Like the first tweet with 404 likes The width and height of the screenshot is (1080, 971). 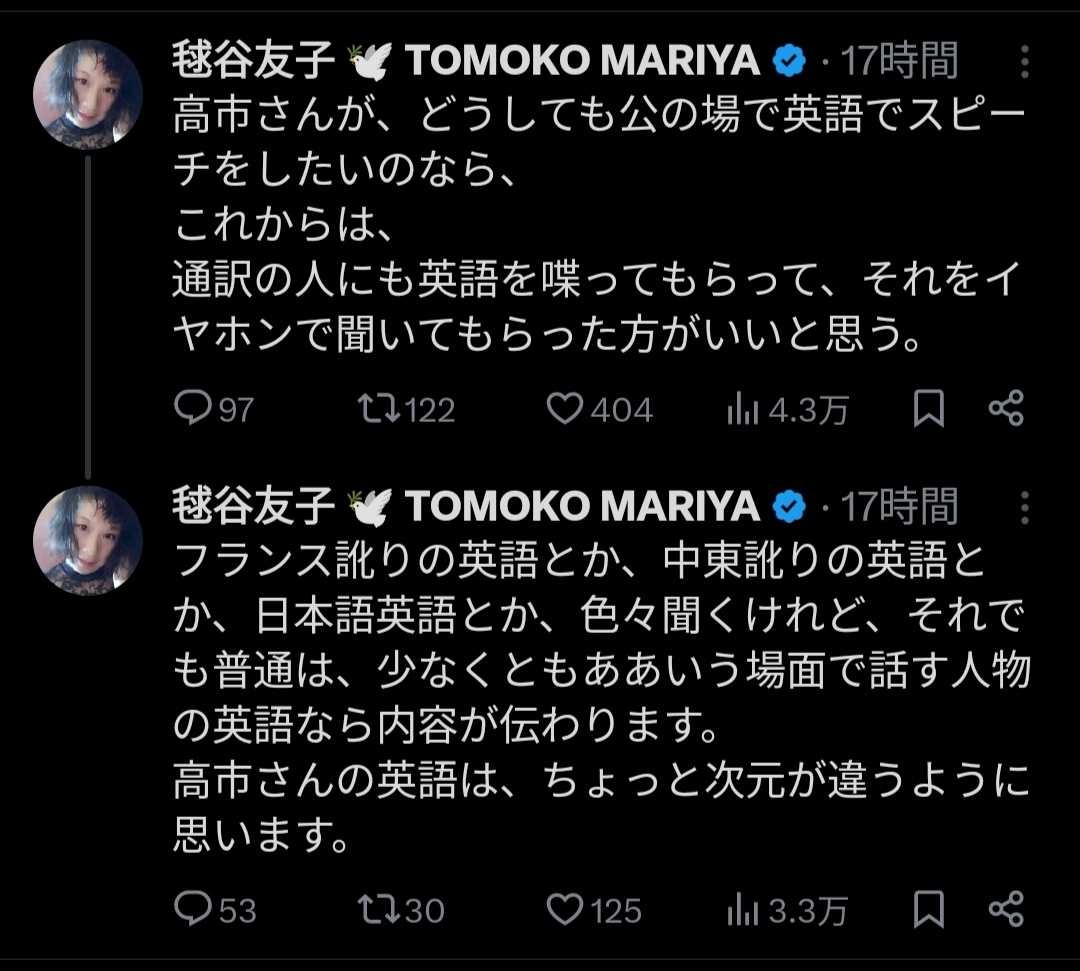(x=565, y=409)
